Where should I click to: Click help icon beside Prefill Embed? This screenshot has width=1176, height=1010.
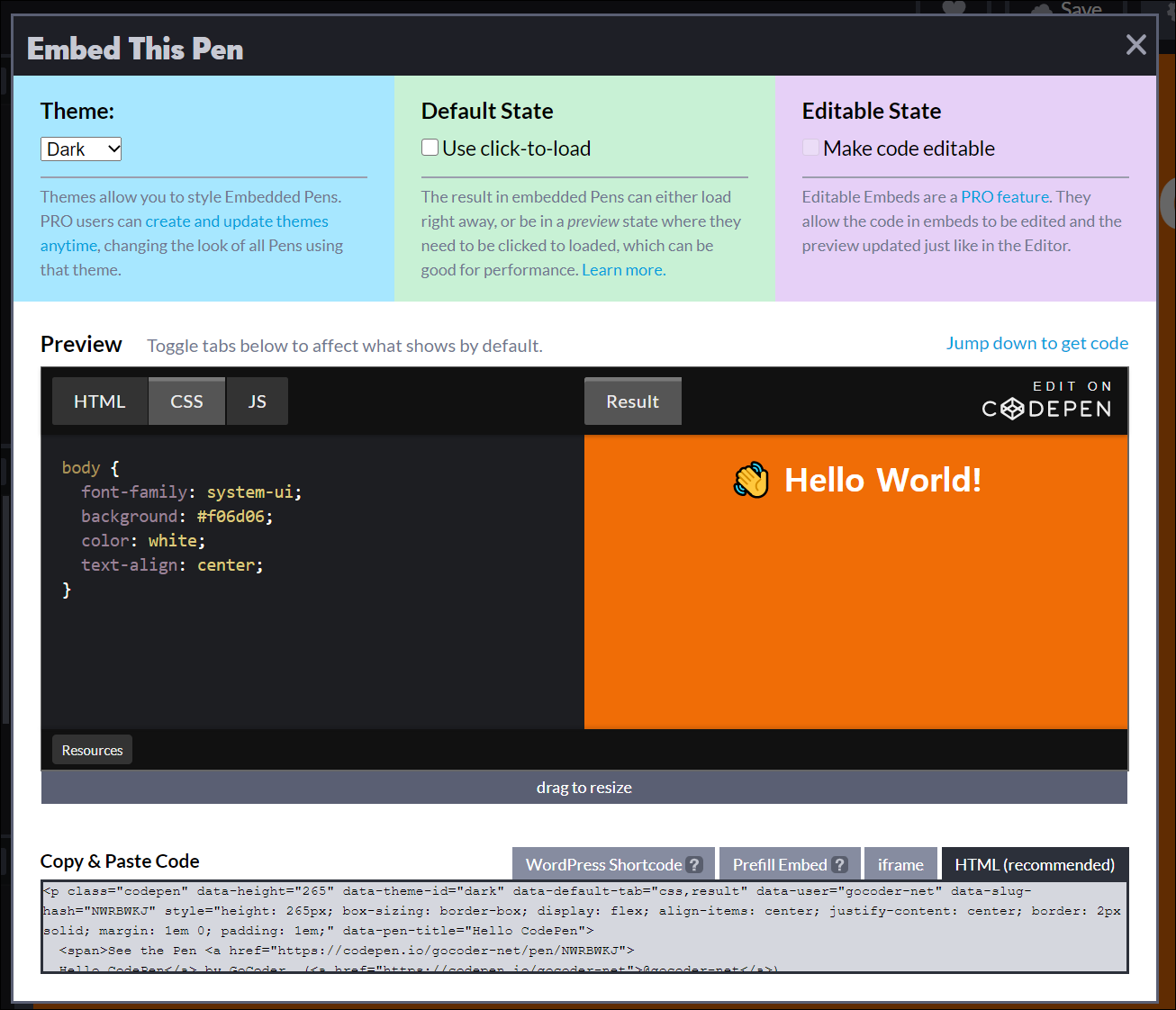coord(840,864)
